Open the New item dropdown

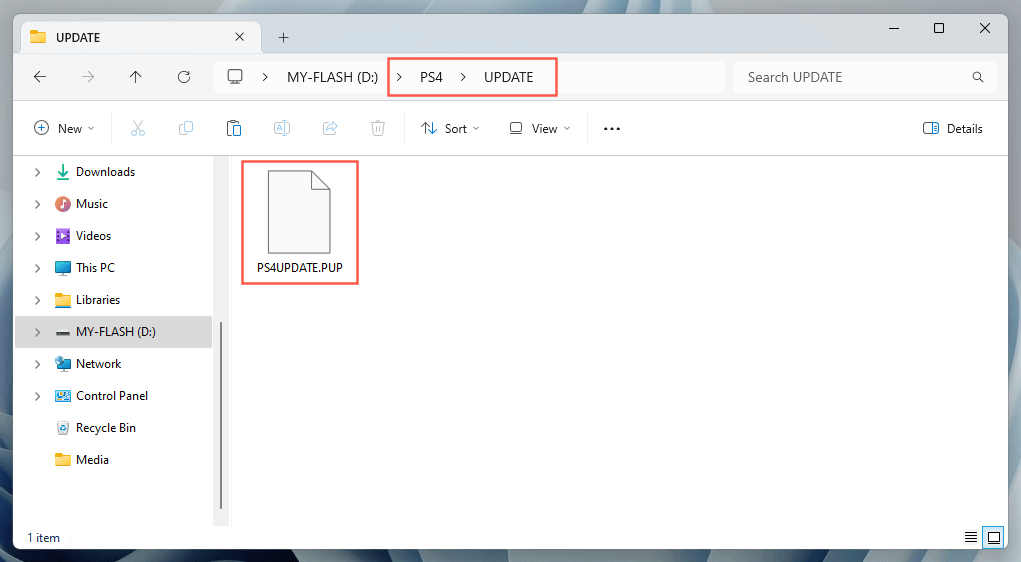64,128
